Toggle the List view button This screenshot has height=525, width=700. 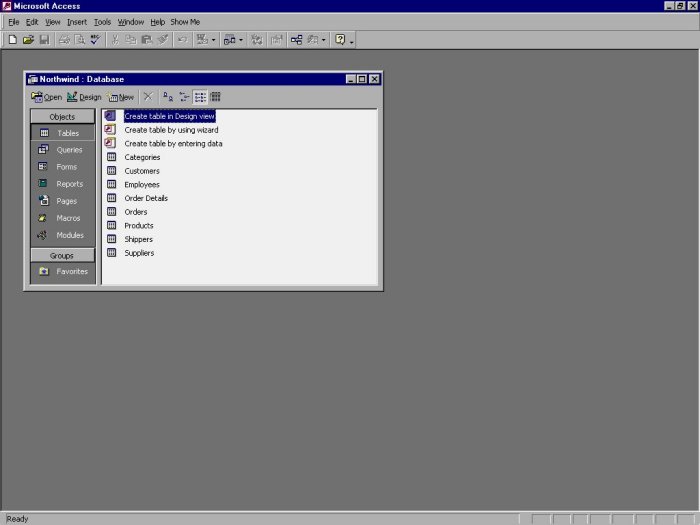pyautogui.click(x=200, y=97)
